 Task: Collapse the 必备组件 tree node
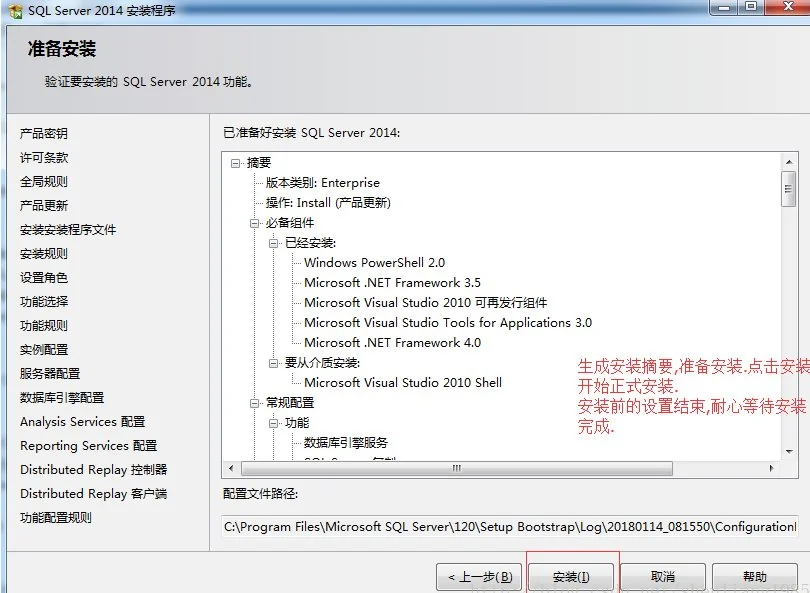click(255, 223)
